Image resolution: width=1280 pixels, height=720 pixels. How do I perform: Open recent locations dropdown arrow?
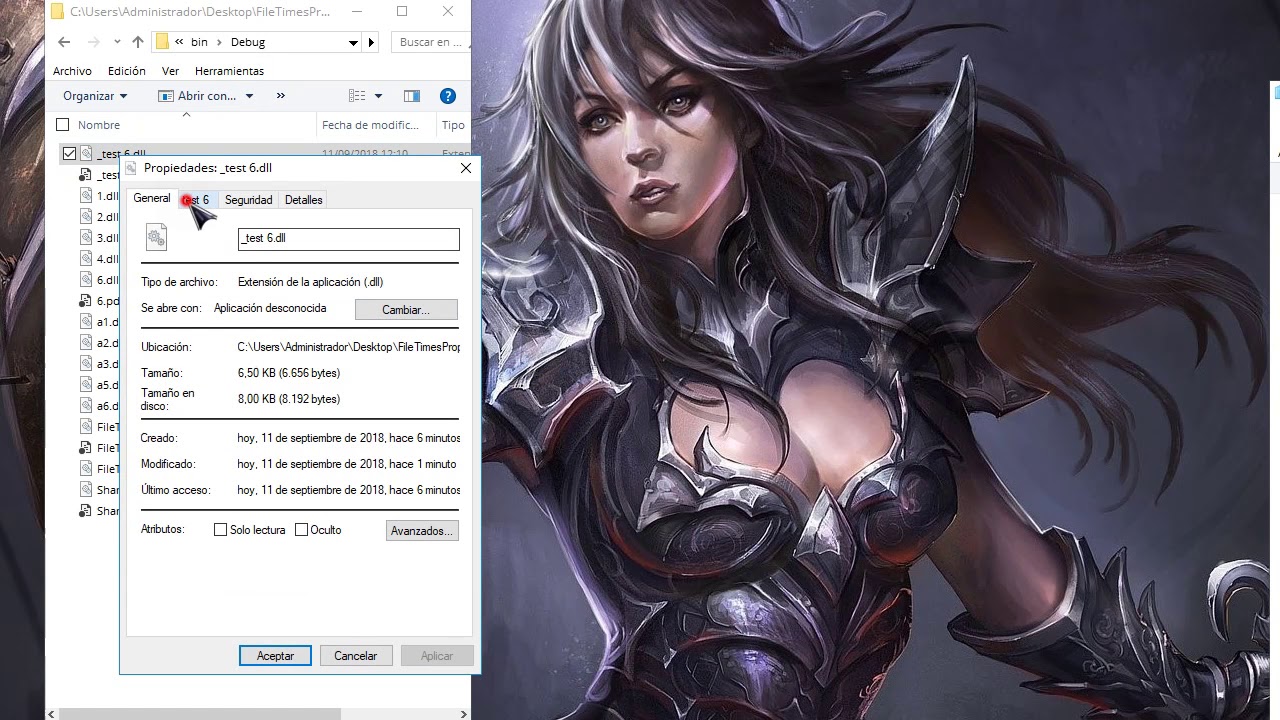tap(117, 42)
